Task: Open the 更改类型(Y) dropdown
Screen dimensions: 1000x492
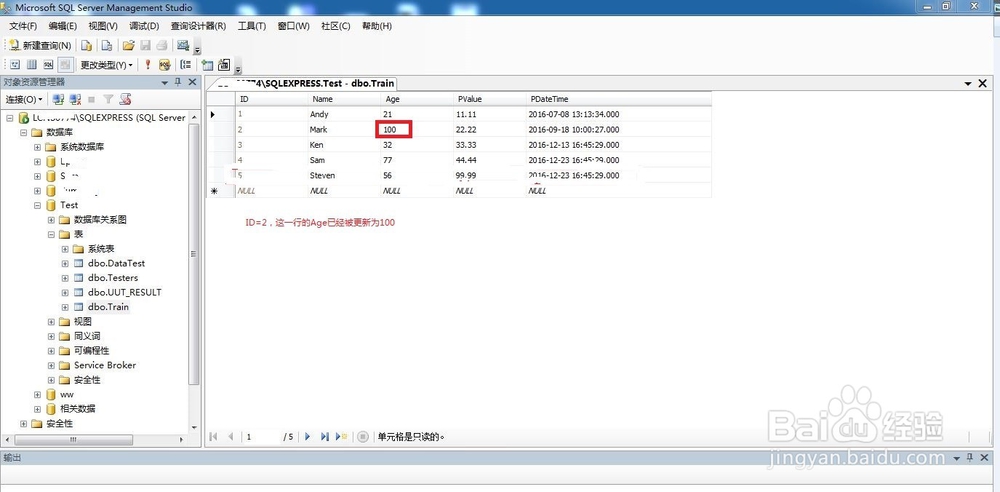Action: (x=107, y=64)
